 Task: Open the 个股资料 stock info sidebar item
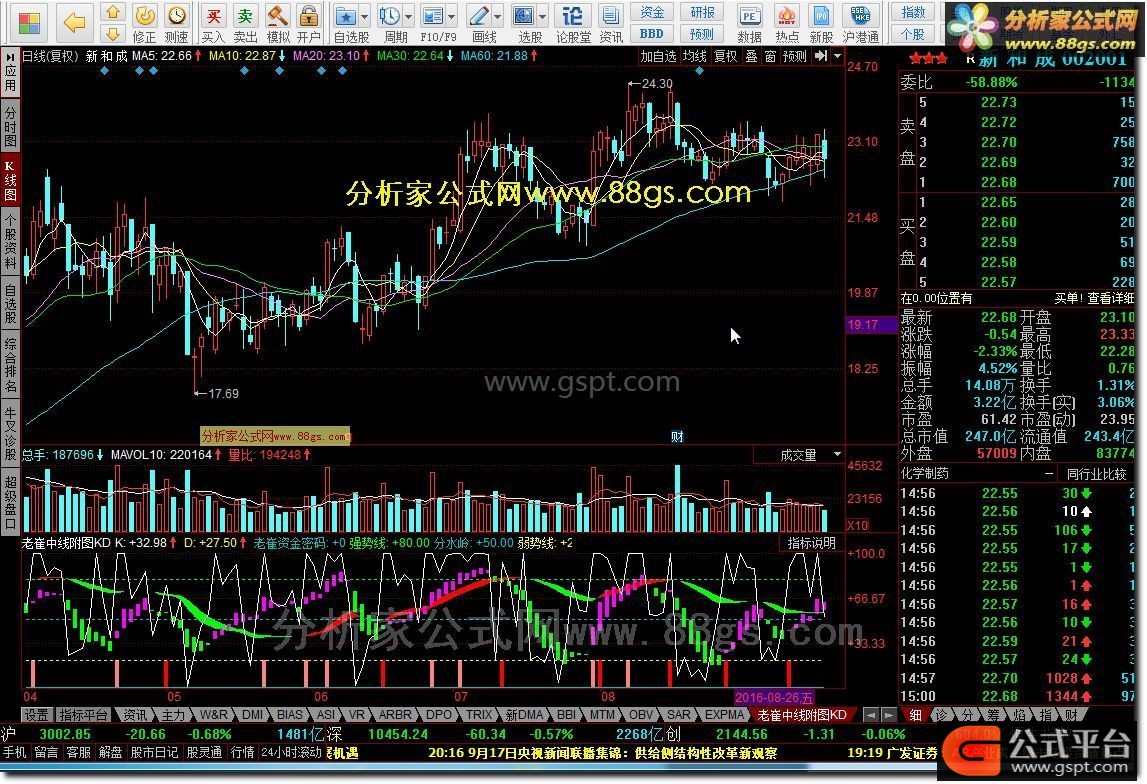click(10, 242)
